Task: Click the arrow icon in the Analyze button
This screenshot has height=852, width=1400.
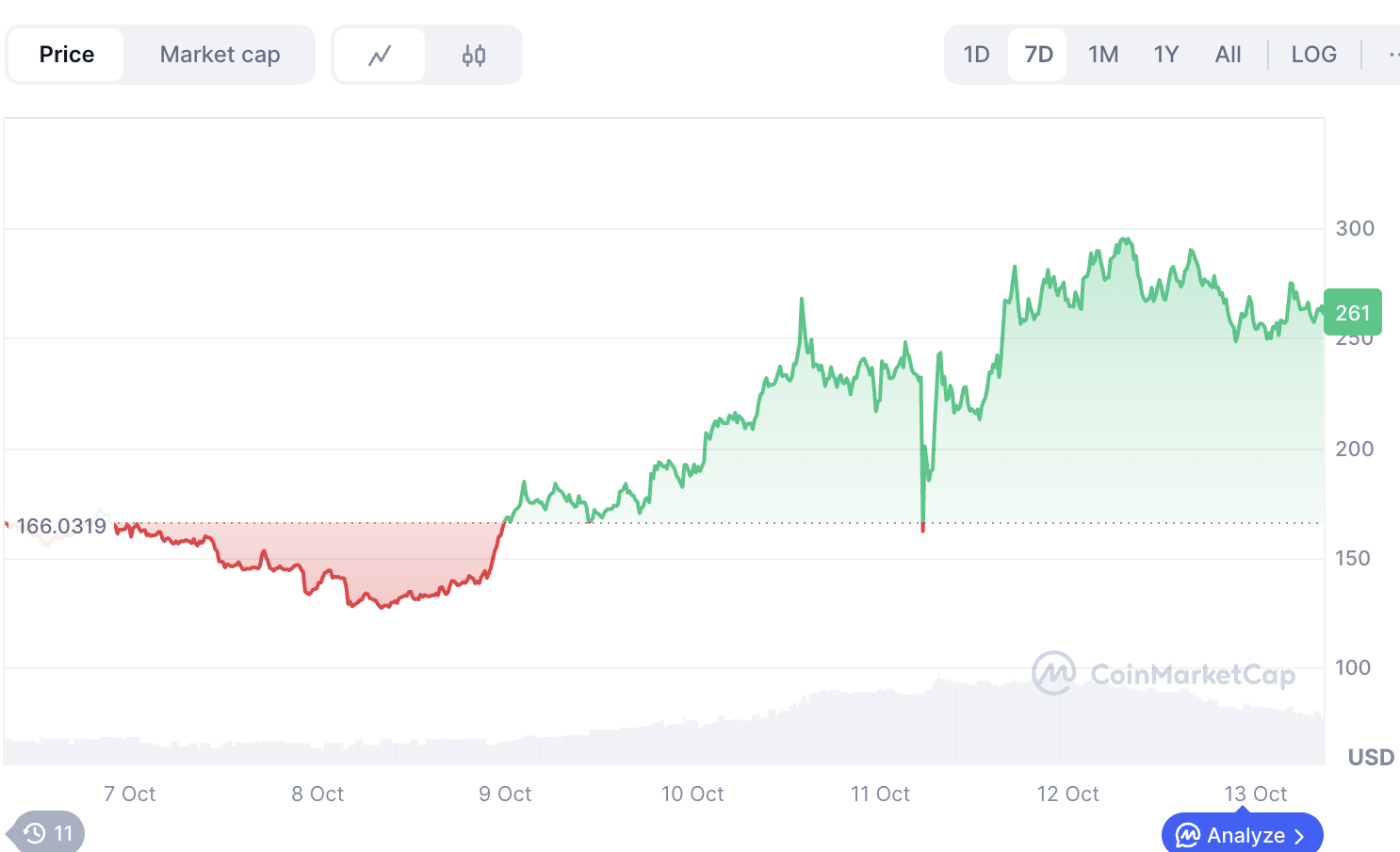Action: pyautogui.click(x=1297, y=835)
